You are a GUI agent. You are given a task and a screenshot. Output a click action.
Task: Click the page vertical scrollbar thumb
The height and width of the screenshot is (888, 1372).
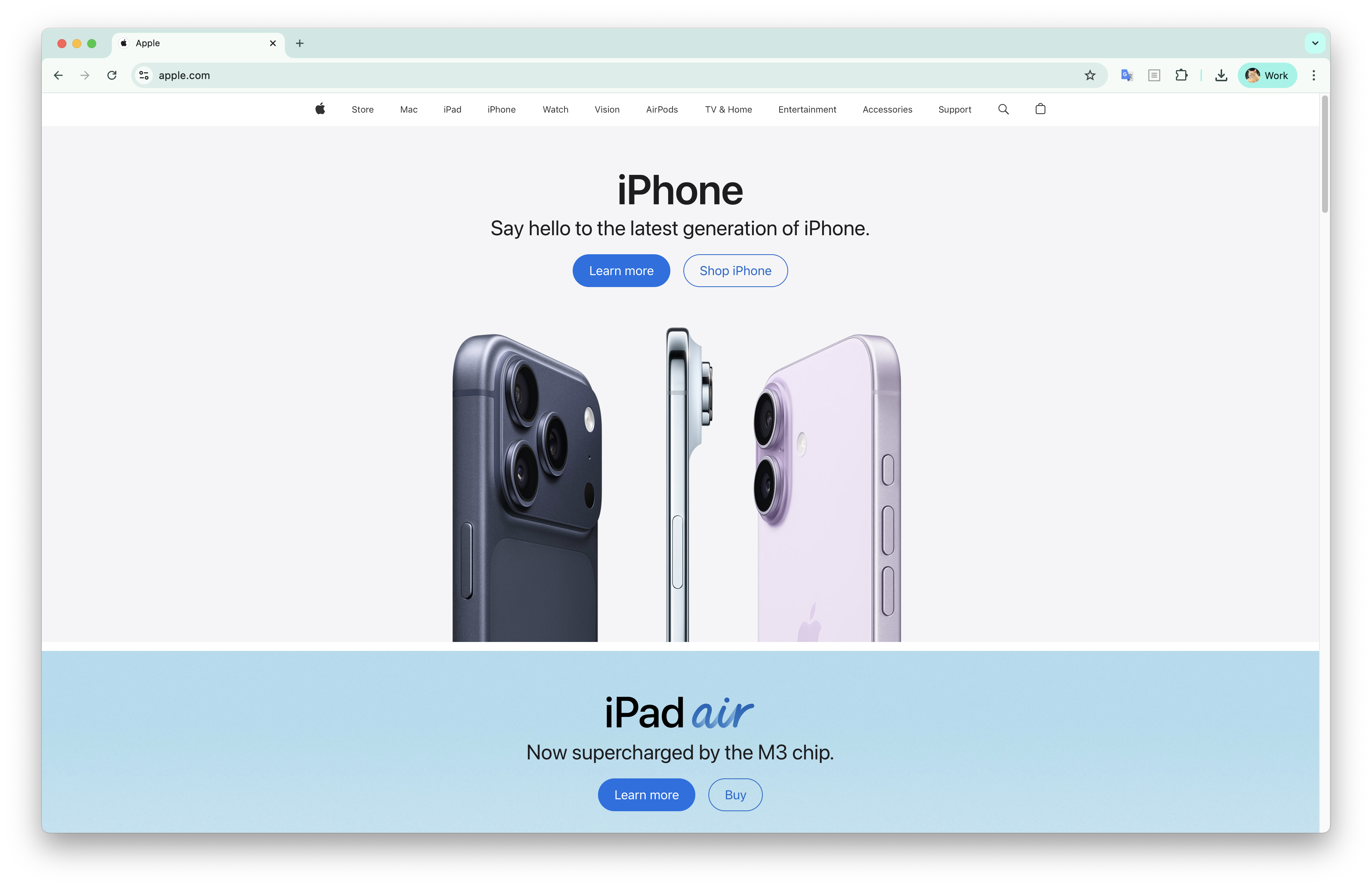pyautogui.click(x=1325, y=154)
